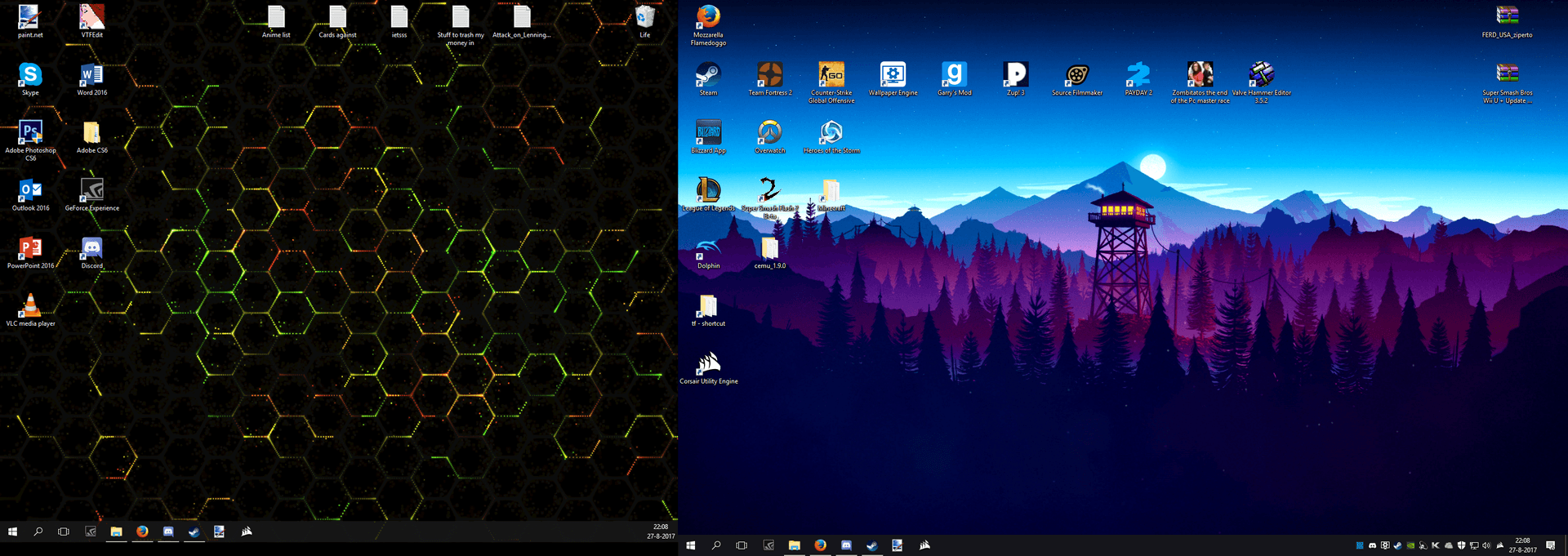The height and width of the screenshot is (556, 1568).
Task: Open Adobe Photoshop CS6 shortcut
Action: click(30, 133)
